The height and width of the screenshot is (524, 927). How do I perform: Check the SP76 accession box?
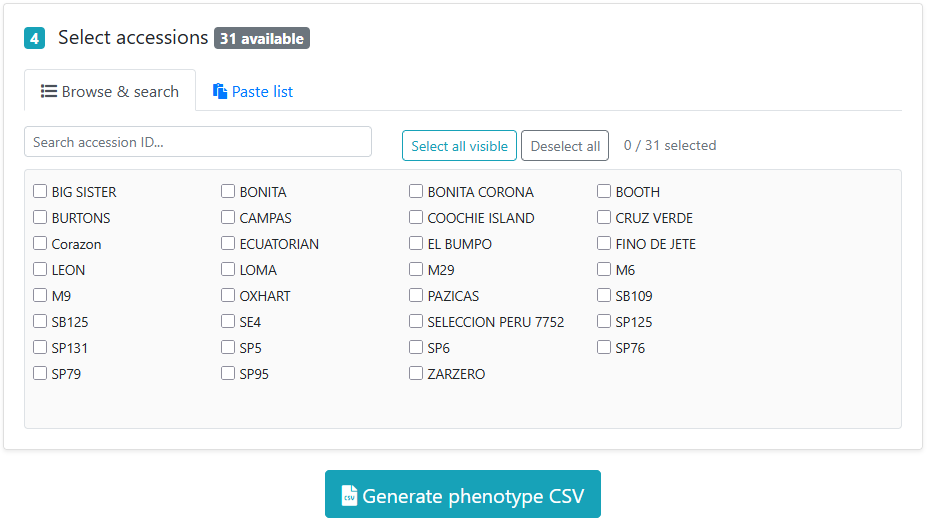(604, 347)
